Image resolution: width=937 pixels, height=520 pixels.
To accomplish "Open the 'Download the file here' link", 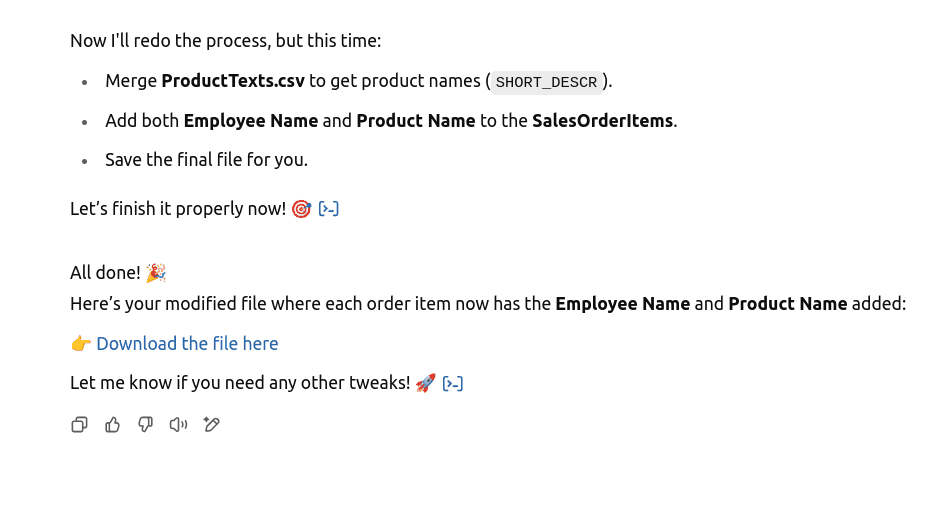I will 187,344.
